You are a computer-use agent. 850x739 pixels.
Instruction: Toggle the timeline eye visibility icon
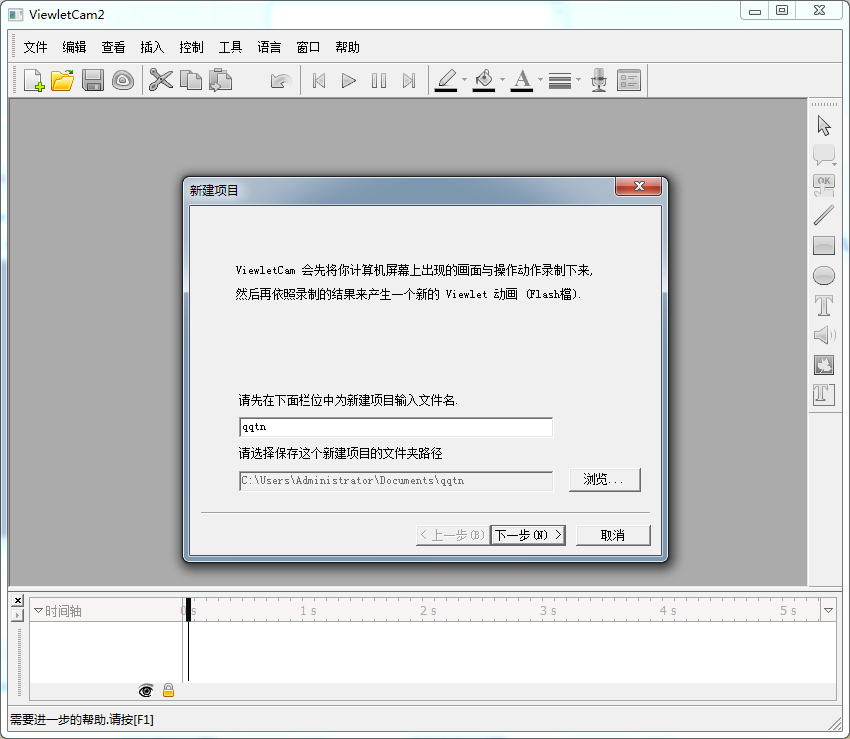146,690
